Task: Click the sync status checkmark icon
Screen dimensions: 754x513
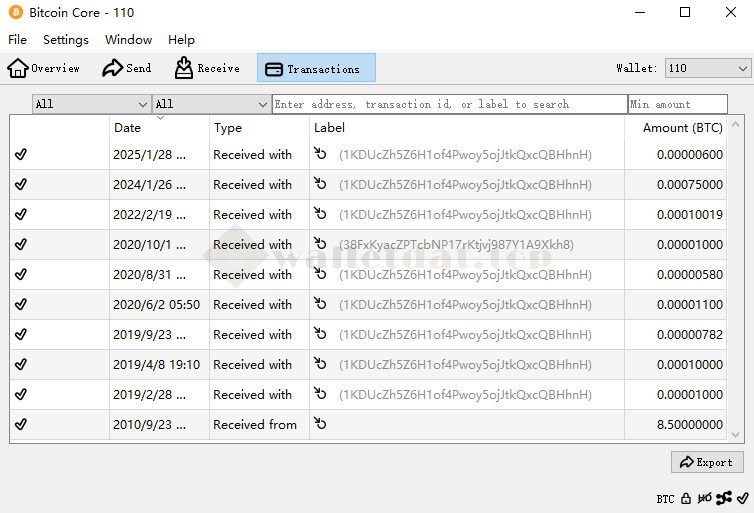Action: [742, 498]
